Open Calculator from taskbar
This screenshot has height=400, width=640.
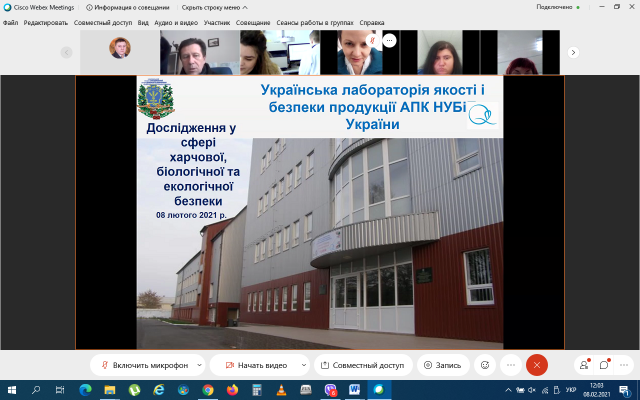(x=257, y=390)
